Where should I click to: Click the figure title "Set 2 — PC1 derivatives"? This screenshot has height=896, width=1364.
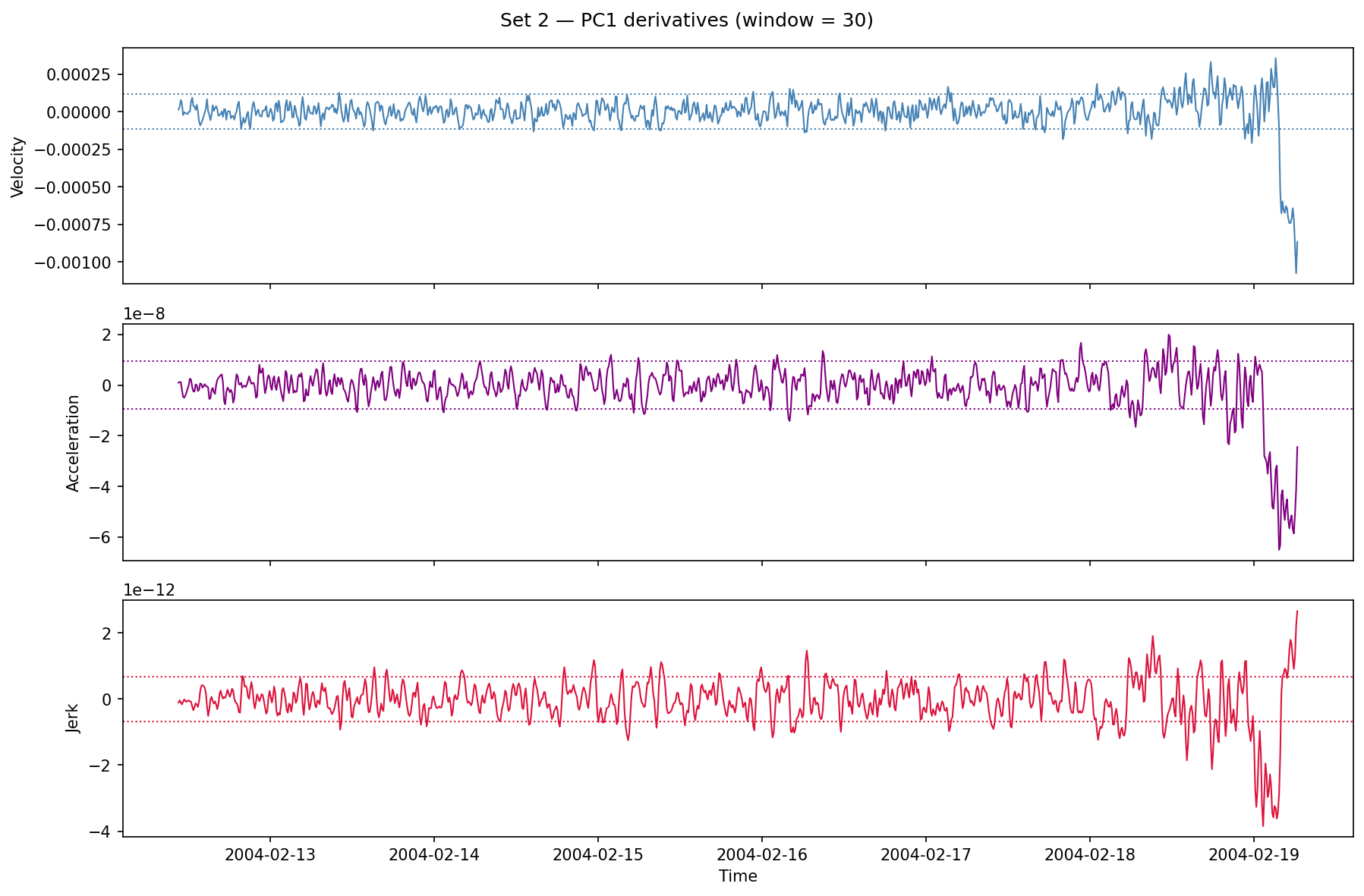point(686,20)
